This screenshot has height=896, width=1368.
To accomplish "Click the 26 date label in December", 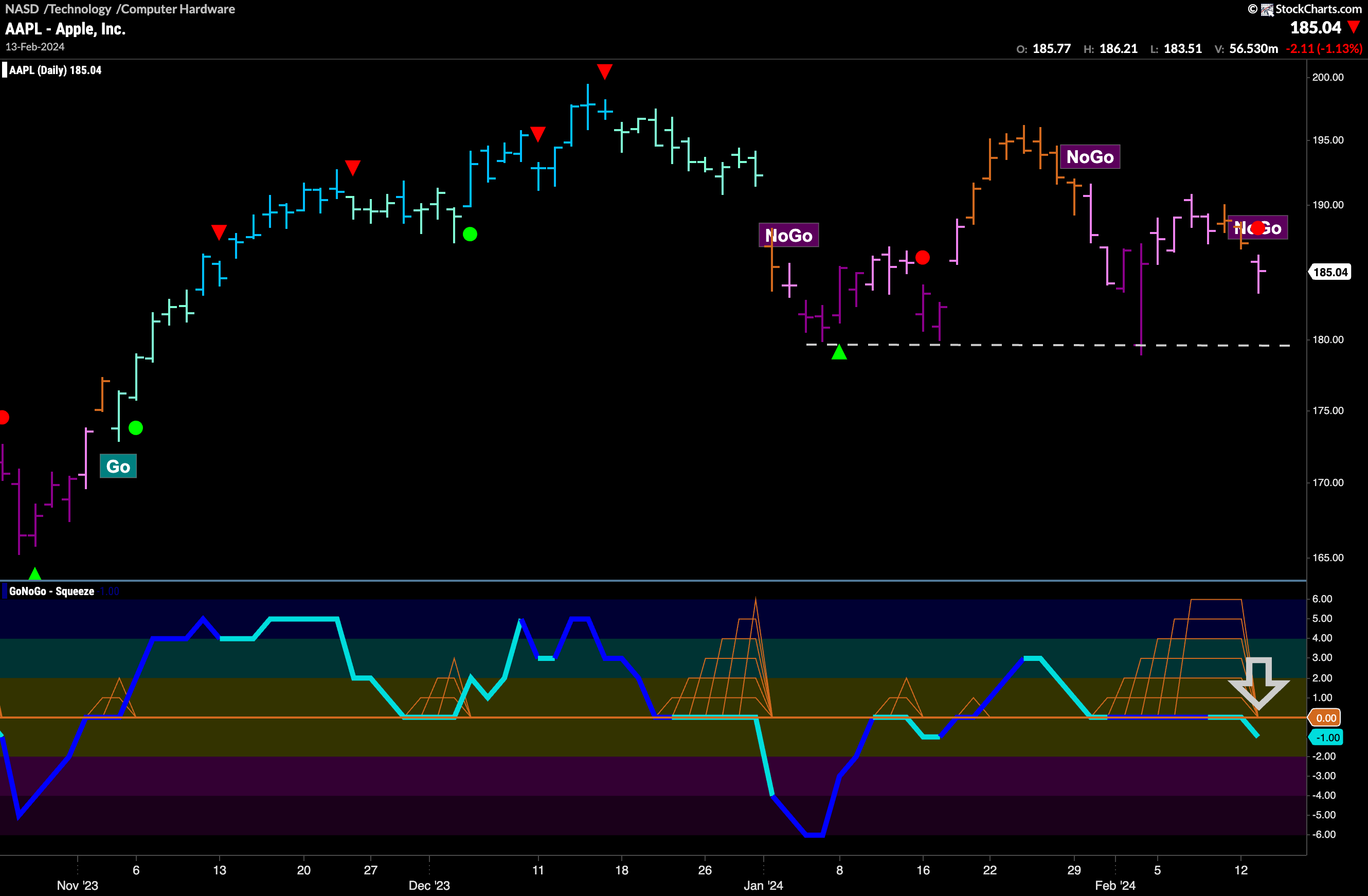I will tap(705, 870).
